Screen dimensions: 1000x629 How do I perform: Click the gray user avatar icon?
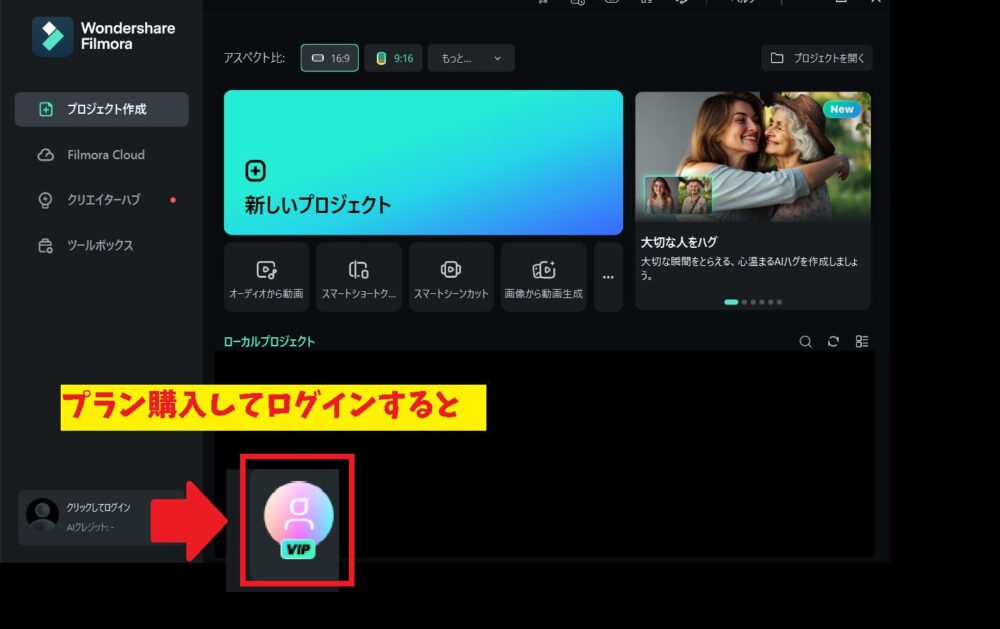tap(42, 515)
